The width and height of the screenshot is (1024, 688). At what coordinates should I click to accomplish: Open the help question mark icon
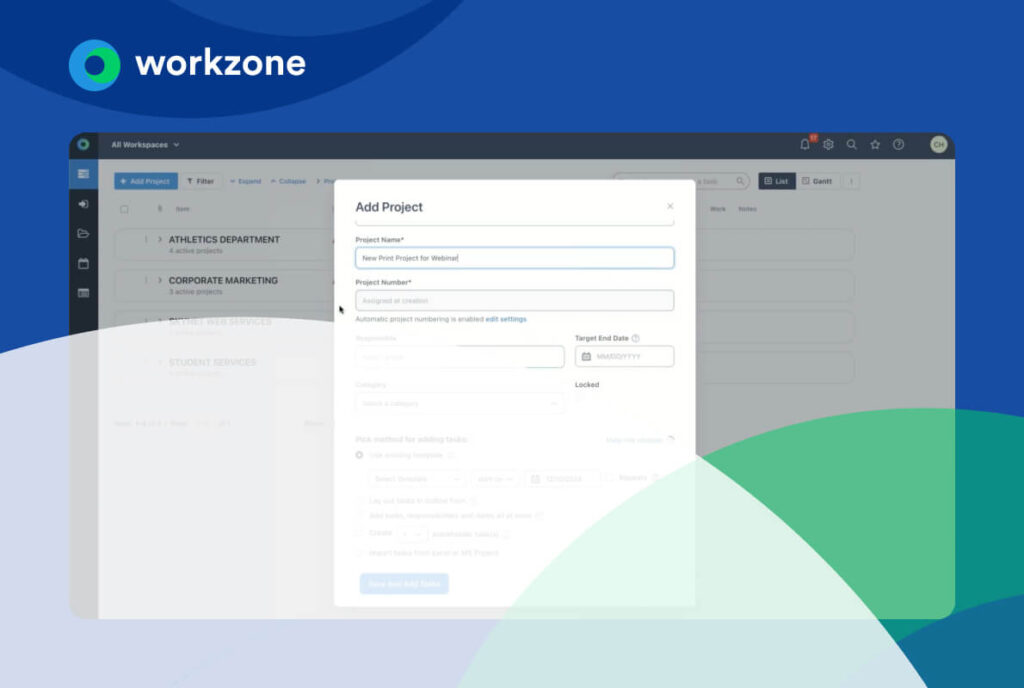[899, 144]
